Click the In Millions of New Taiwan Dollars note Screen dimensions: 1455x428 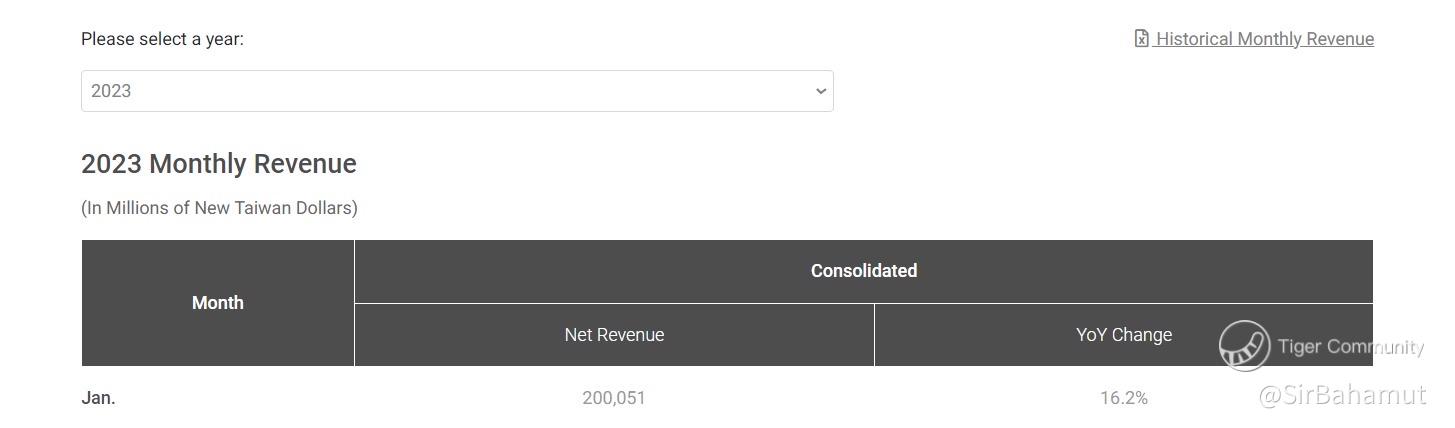(219, 208)
